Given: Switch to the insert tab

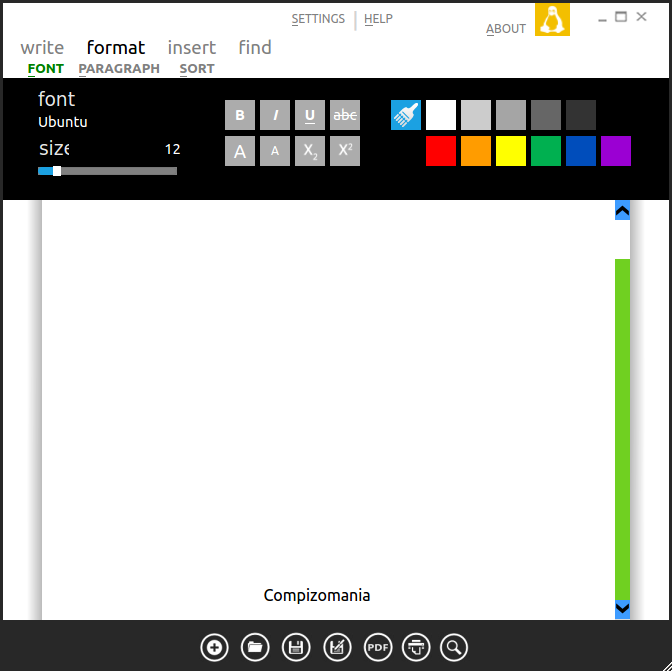Looking at the screenshot, I should 192,48.
